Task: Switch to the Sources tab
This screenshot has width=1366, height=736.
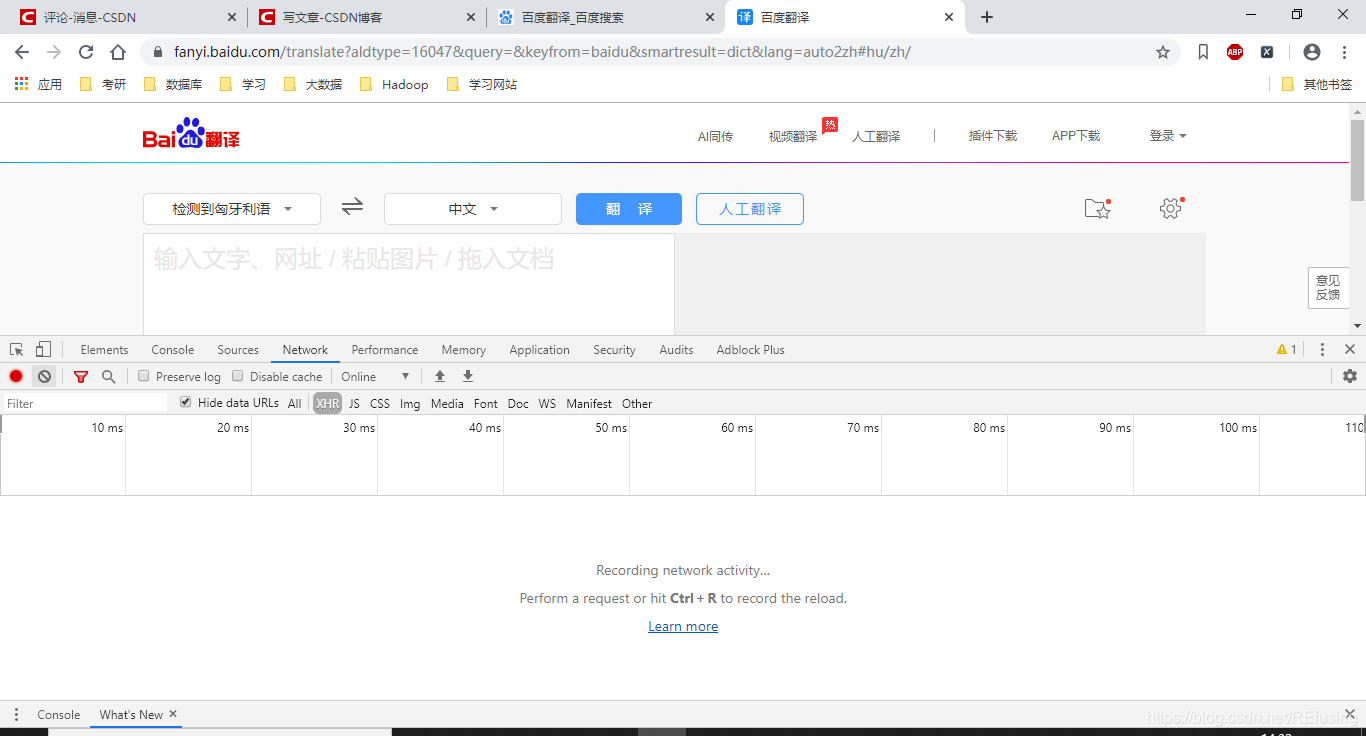Action: [x=238, y=349]
